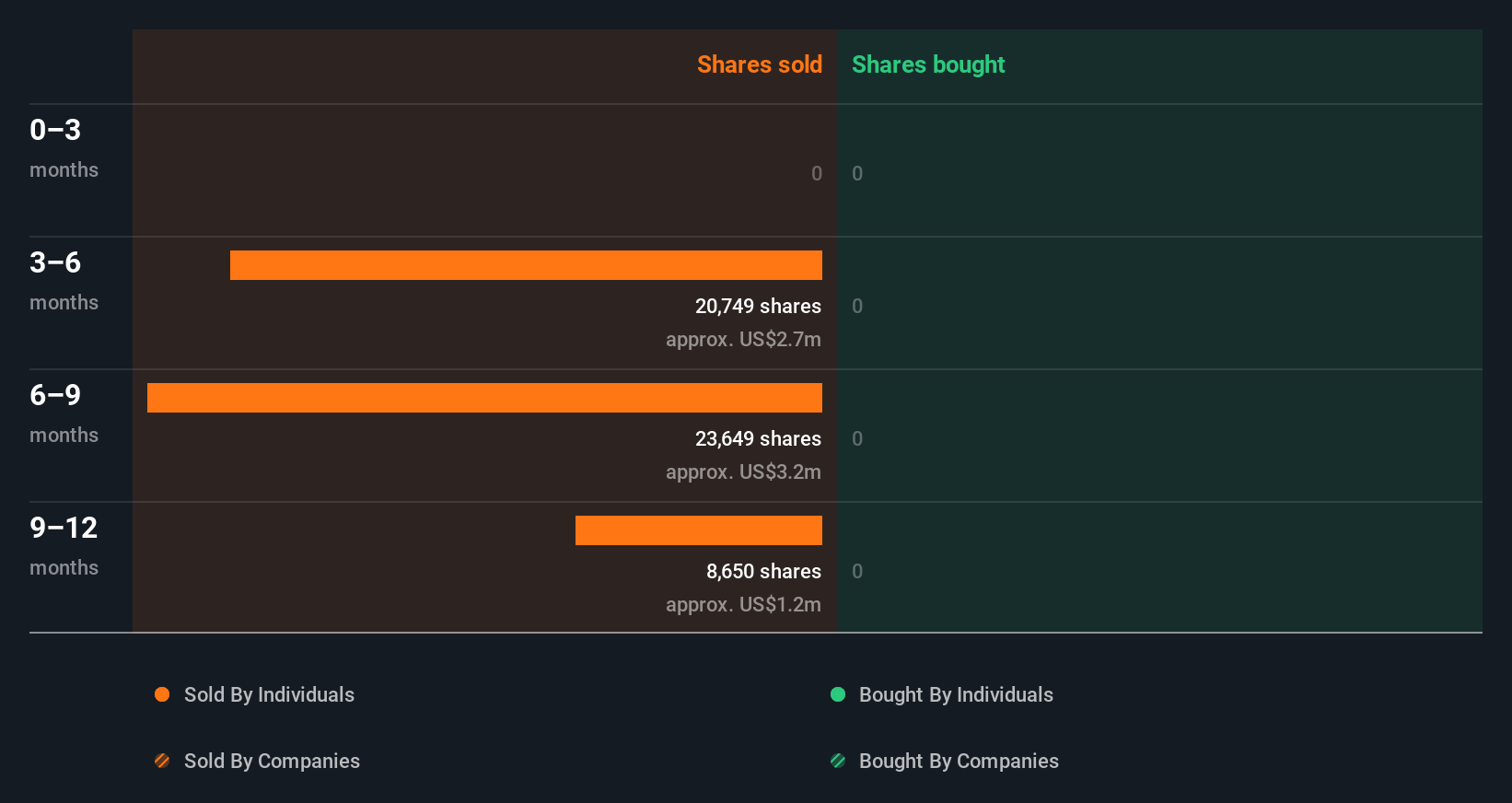
Task: Select the 6–9 months orange sold bar
Action: (484, 398)
